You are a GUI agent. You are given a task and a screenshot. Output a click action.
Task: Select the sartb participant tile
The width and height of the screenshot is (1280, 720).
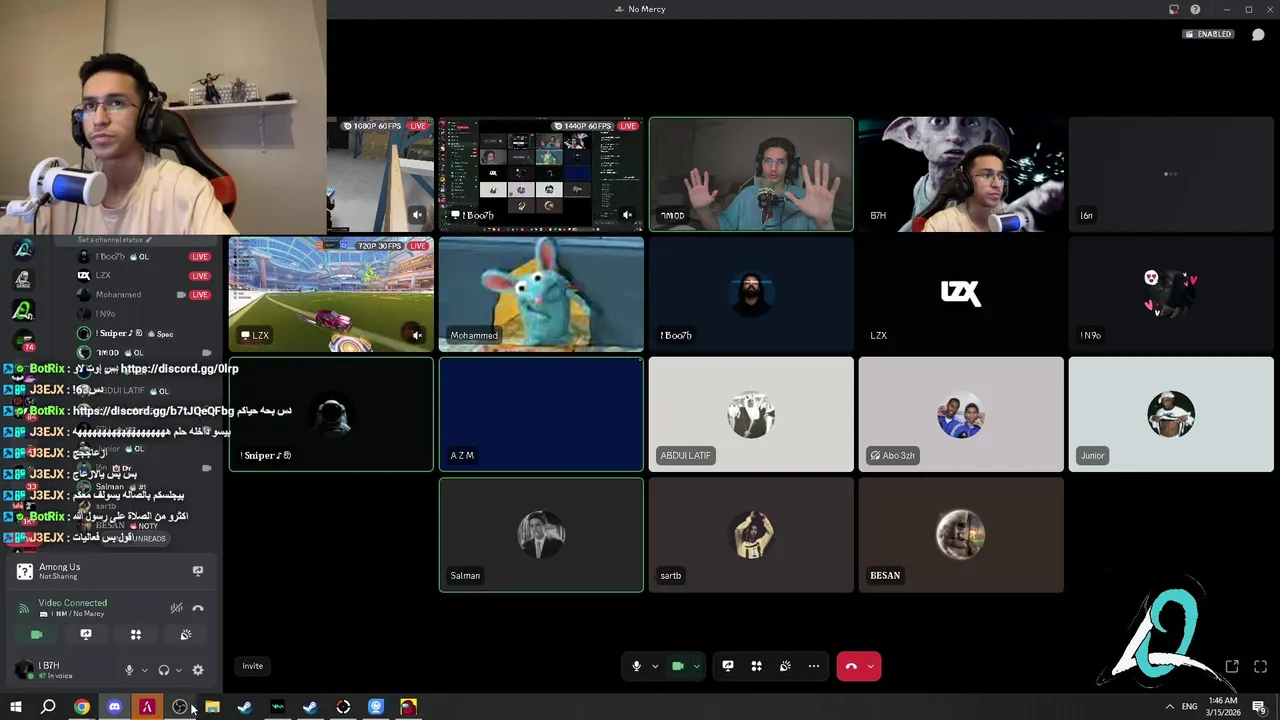point(751,535)
